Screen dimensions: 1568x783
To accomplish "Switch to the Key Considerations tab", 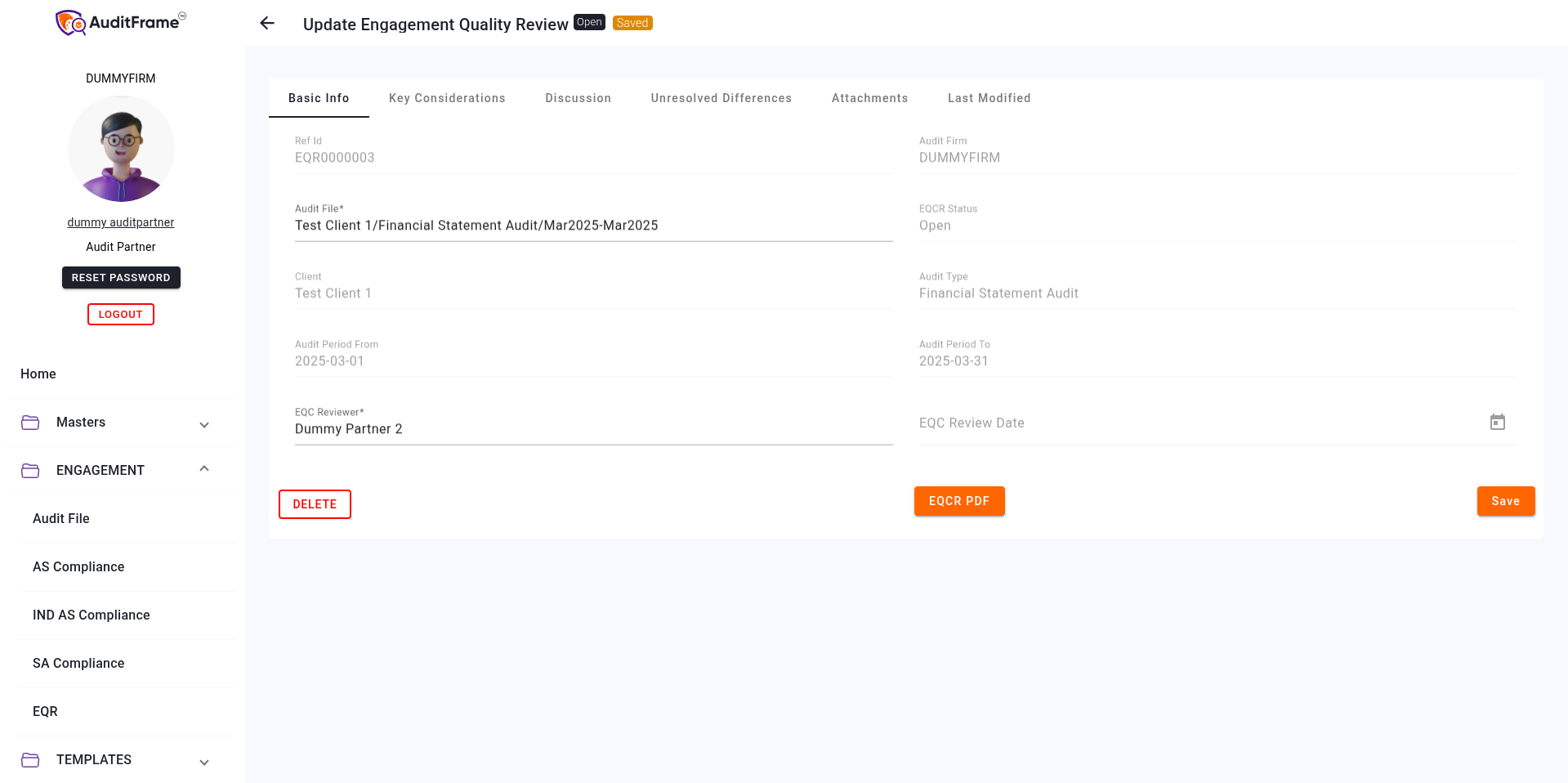I will coord(447,98).
